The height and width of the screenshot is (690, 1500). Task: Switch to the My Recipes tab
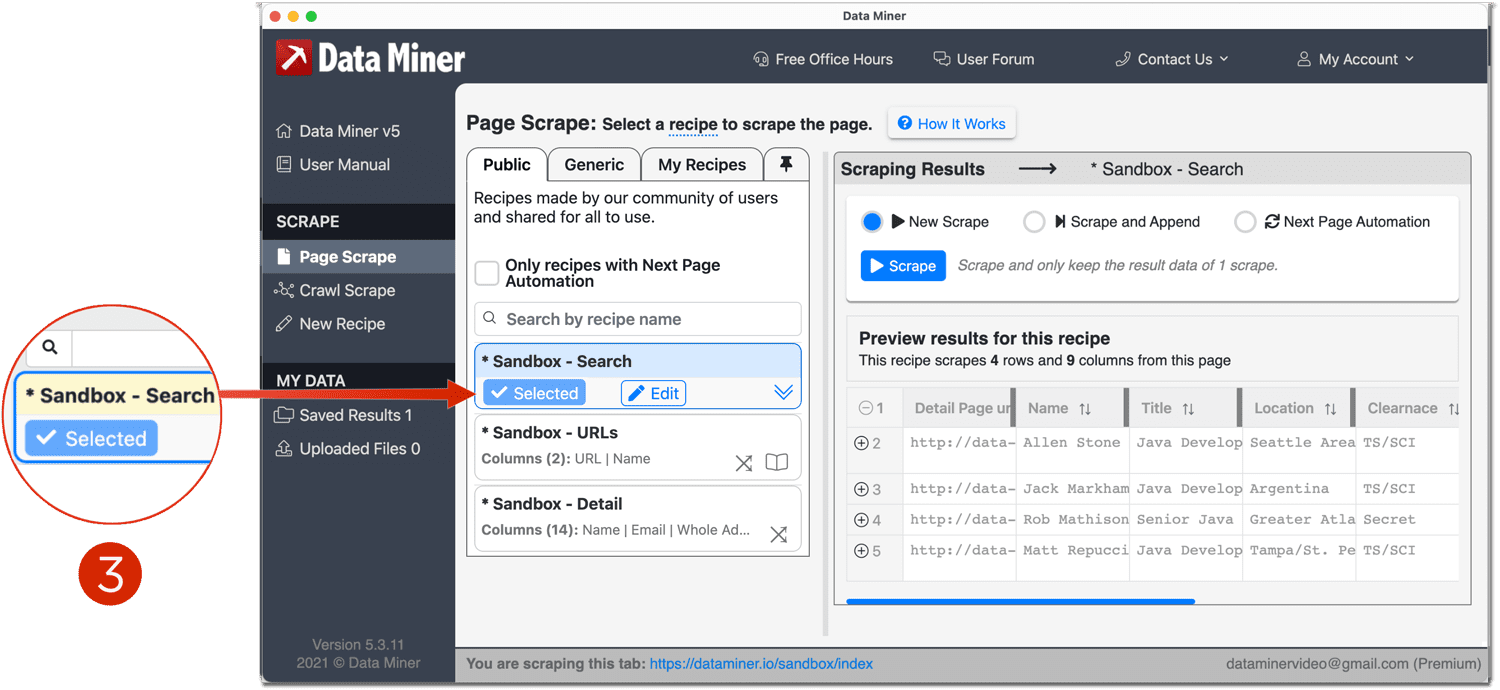pos(701,164)
